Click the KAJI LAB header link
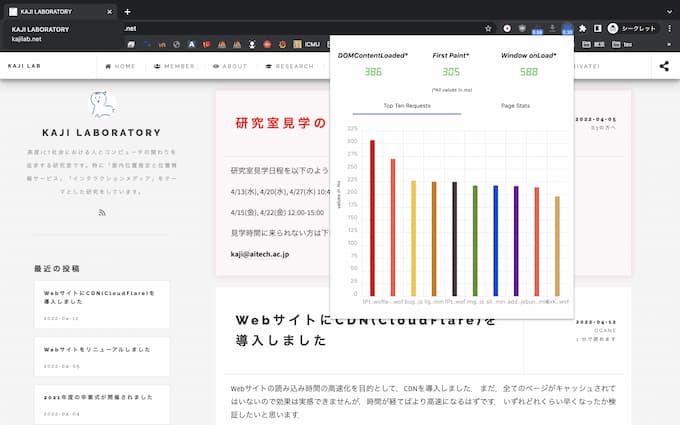The width and height of the screenshot is (680, 425). coord(25,66)
